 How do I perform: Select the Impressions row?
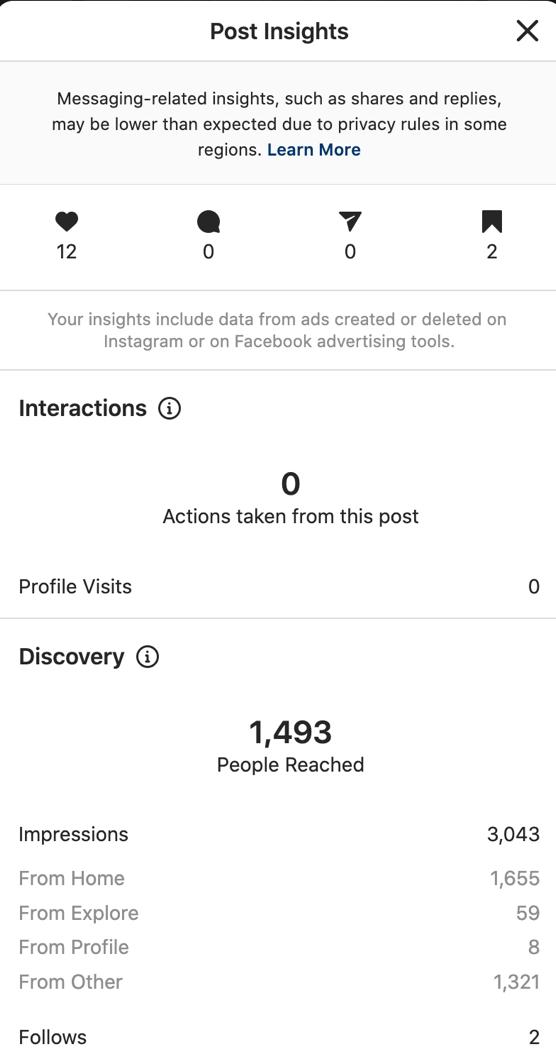[278, 834]
